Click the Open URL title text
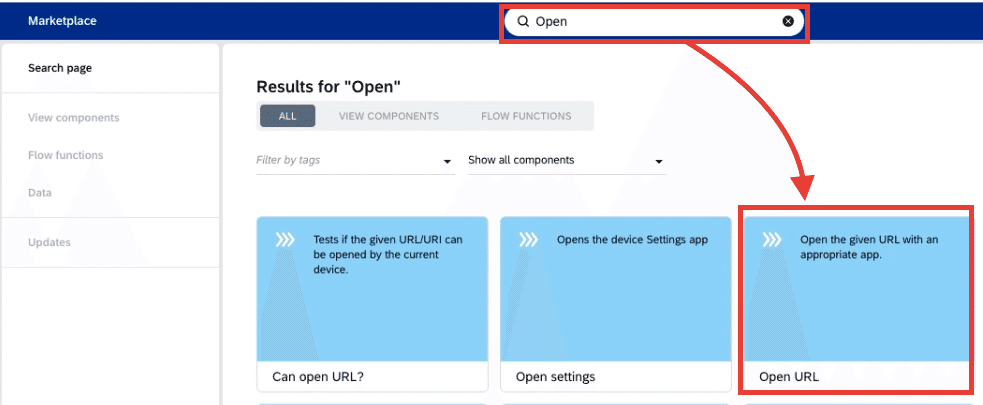This screenshot has height=405, width=983. (789, 377)
